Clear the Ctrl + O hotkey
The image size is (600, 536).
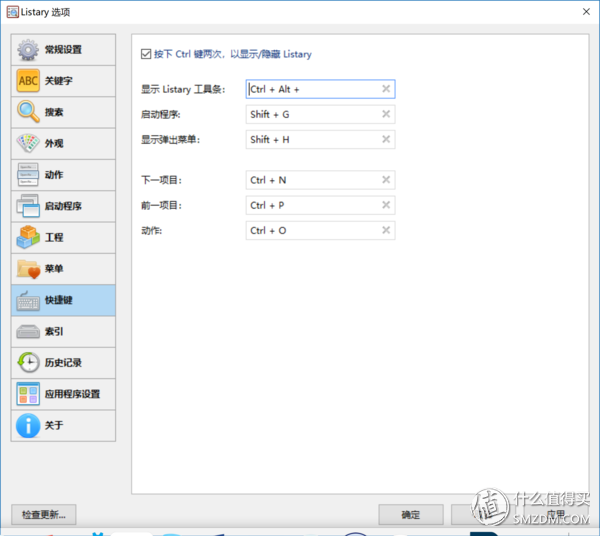(386, 230)
